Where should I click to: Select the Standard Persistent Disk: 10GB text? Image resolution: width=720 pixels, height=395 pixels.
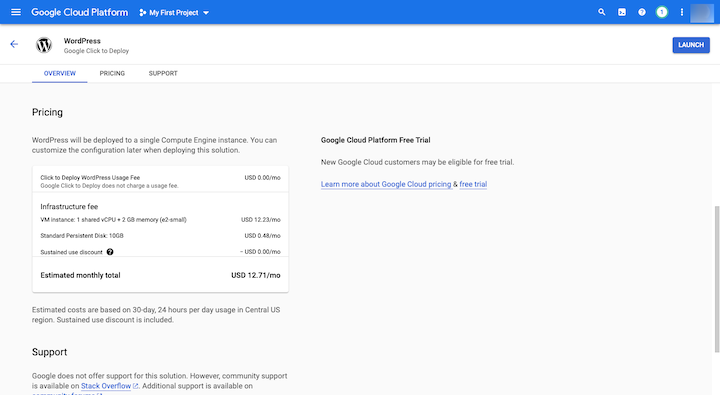tap(82, 236)
